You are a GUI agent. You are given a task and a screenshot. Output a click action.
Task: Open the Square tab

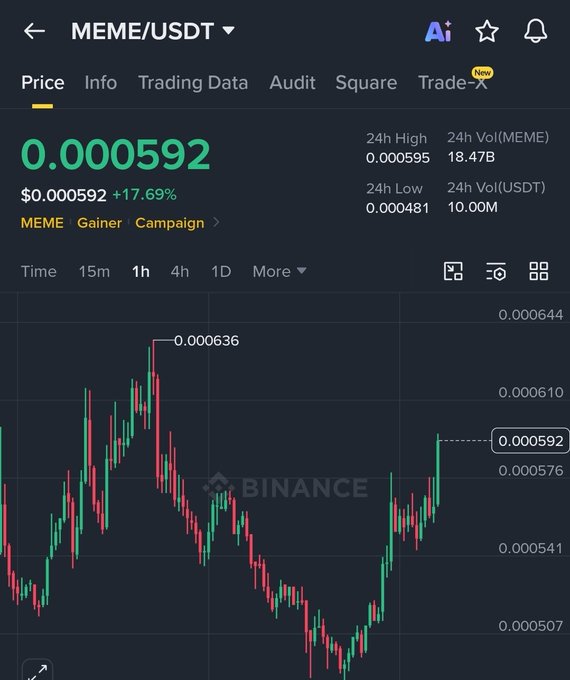click(366, 82)
